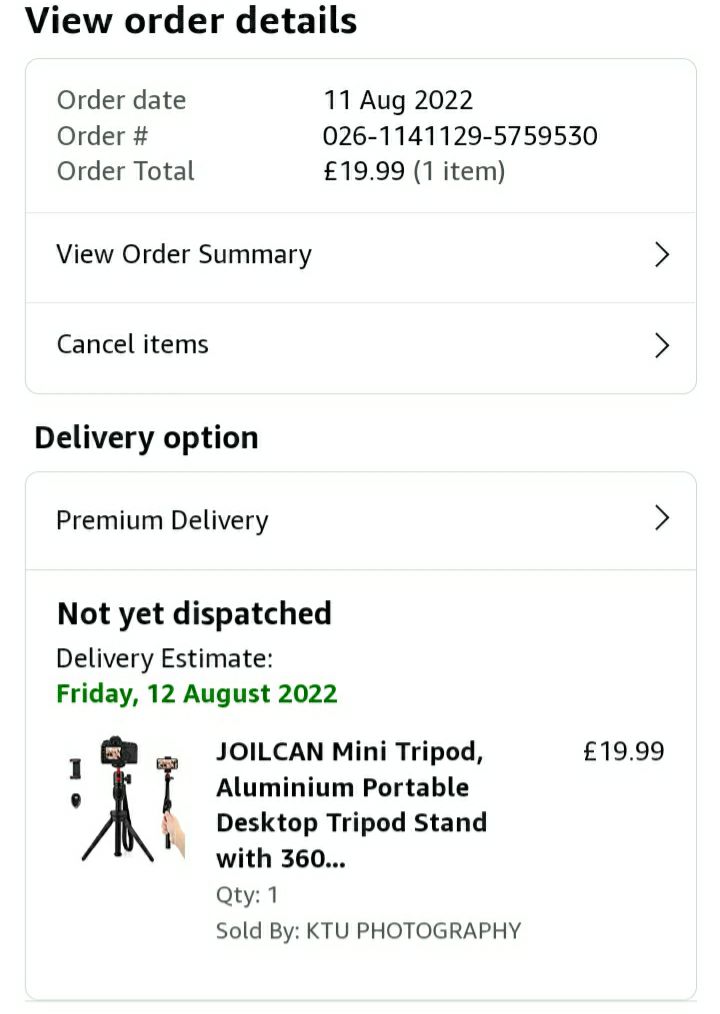Screen dimensions: 720x1014
Task: Select the order number 026-1141129-5759530
Action: click(x=460, y=136)
